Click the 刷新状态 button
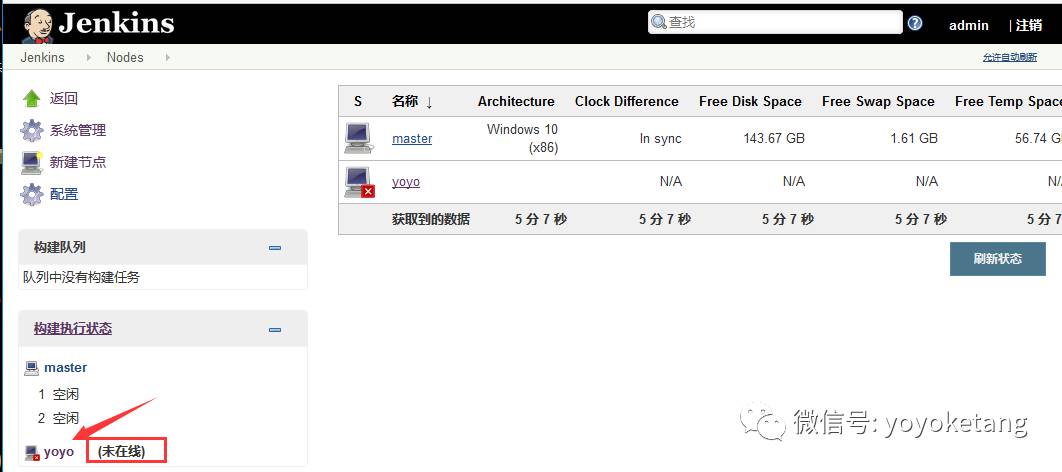 [x=998, y=259]
